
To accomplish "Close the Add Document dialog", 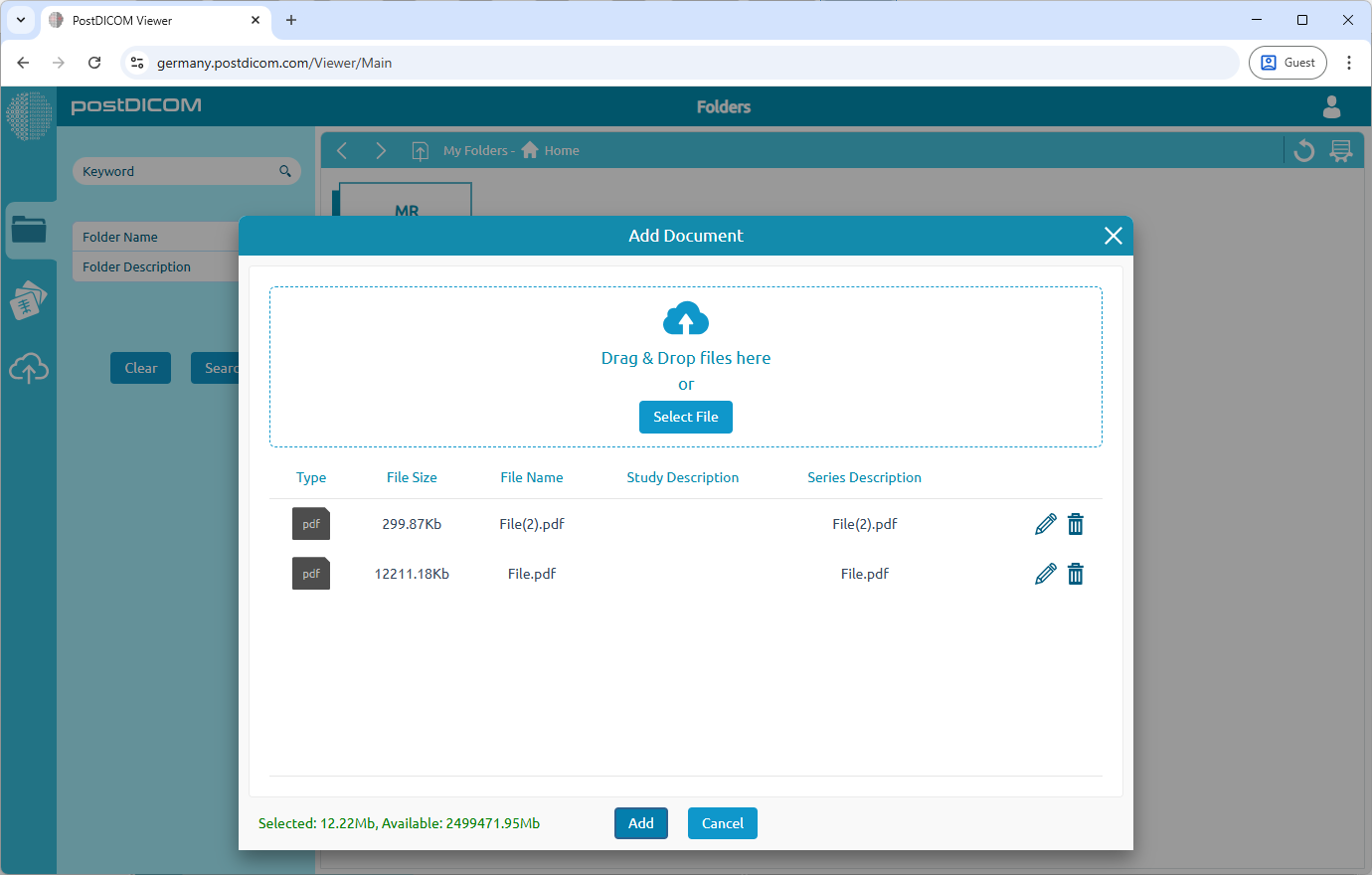I will tap(1113, 236).
